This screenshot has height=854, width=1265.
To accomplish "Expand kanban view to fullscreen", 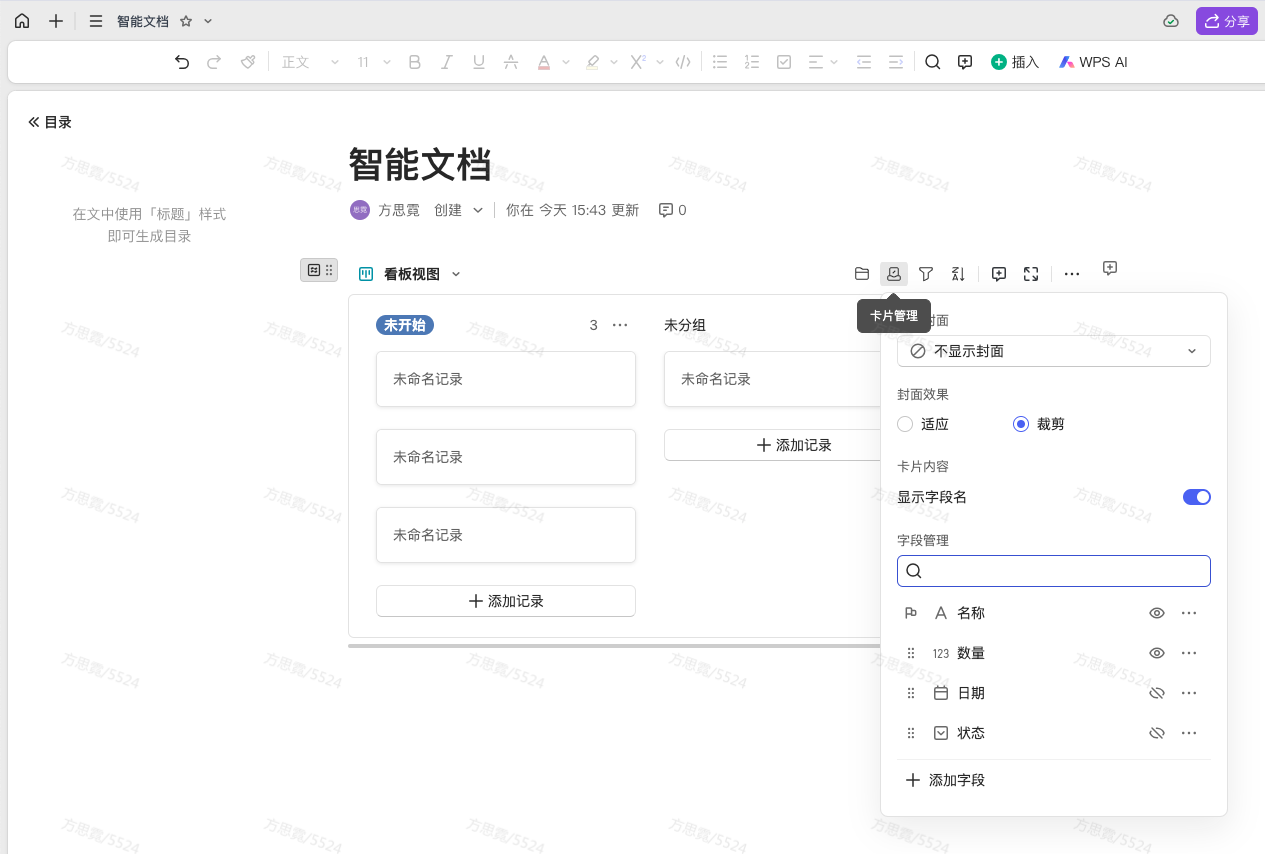I will point(1031,274).
